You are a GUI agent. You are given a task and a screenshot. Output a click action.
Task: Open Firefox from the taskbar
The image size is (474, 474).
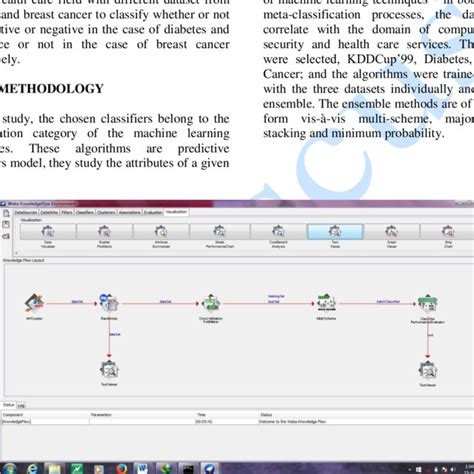coord(121,468)
